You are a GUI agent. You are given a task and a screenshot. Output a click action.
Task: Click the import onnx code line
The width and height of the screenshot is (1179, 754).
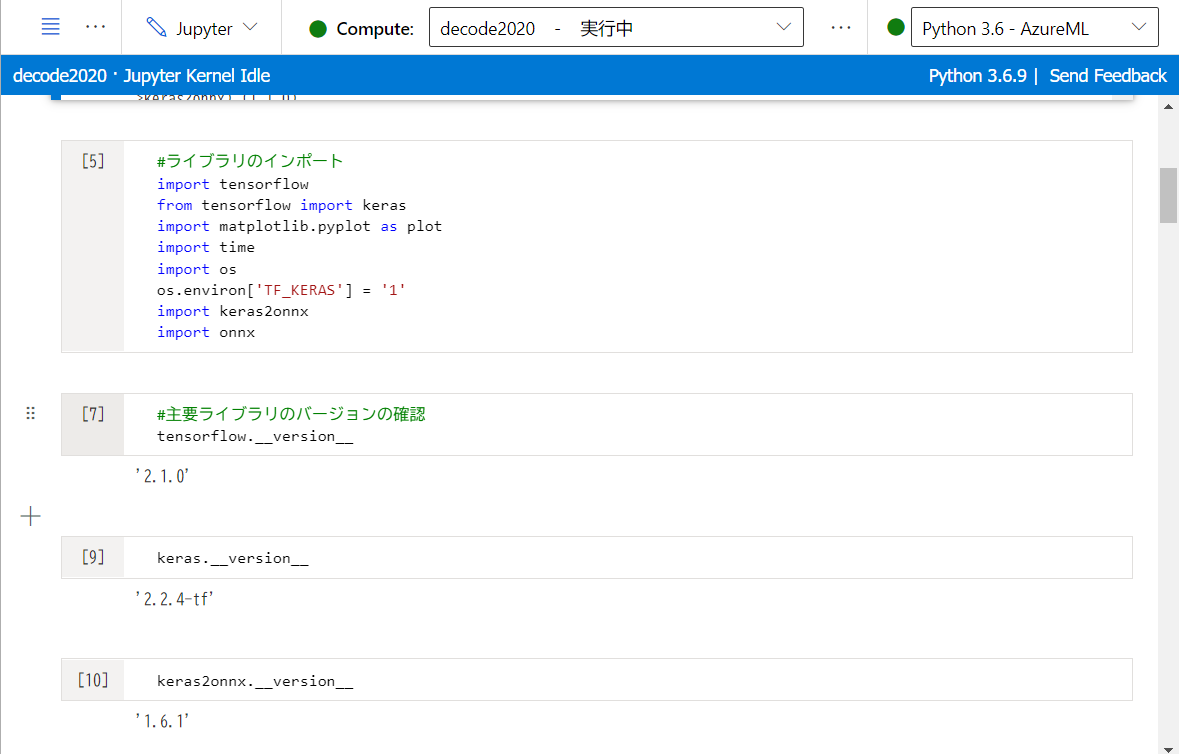(x=206, y=332)
